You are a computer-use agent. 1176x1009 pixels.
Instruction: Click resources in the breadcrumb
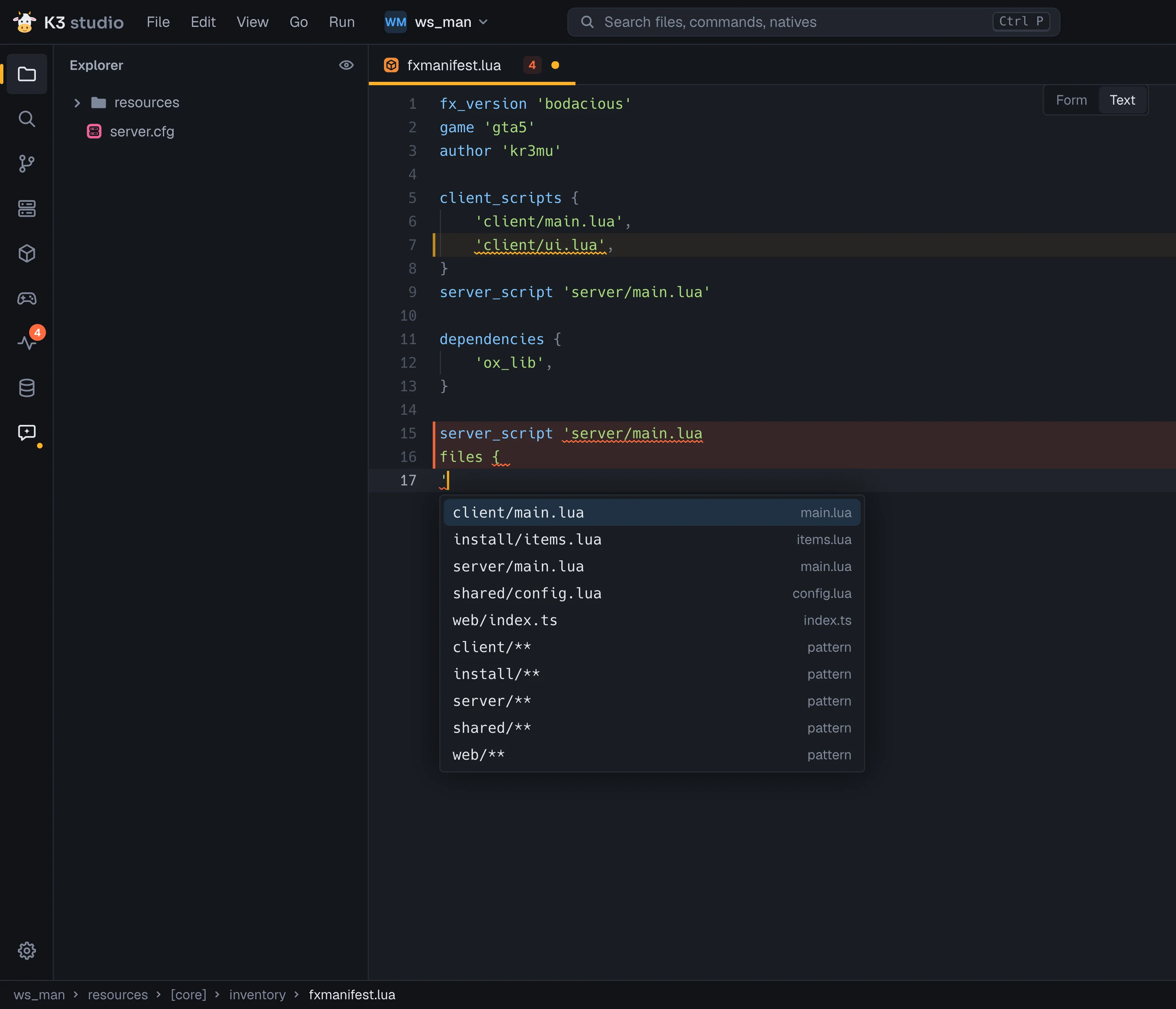[117, 995]
